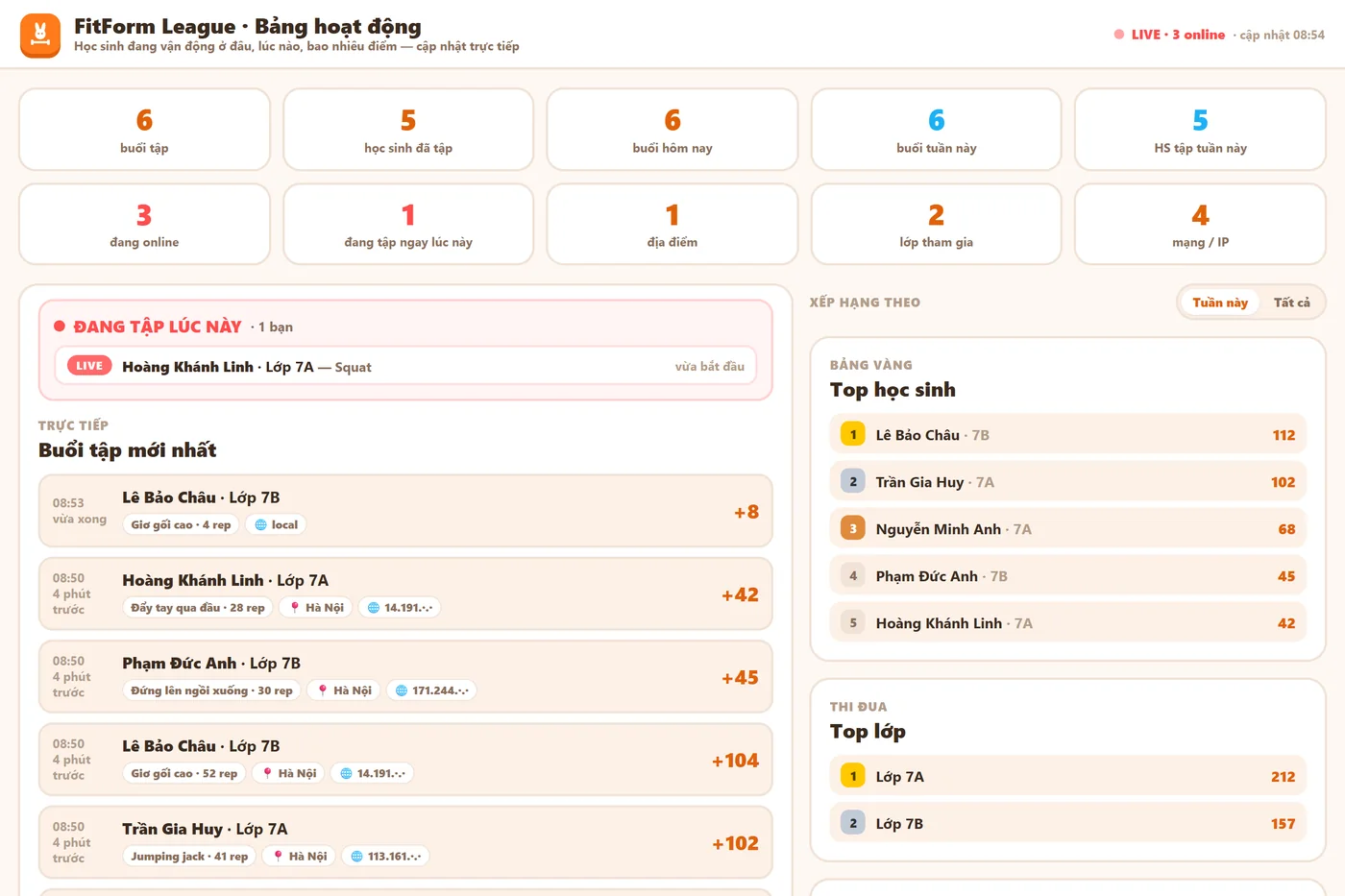Open the '6 buổi tập' stat card
The width and height of the screenshot is (1345, 896).
point(144,130)
